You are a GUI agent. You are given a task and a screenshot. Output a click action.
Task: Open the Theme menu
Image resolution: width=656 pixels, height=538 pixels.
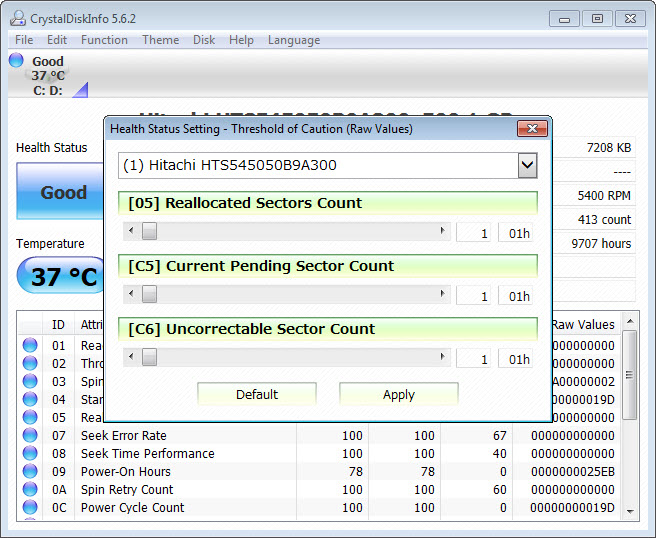160,40
